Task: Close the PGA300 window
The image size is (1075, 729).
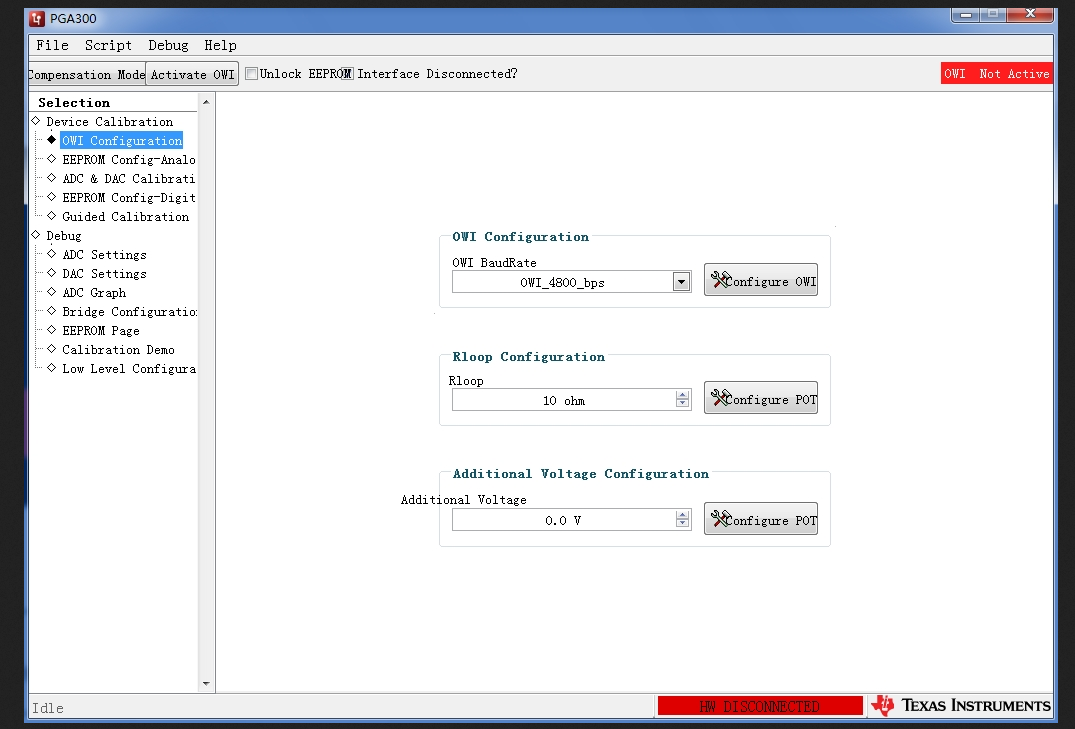Action: (x=1030, y=14)
